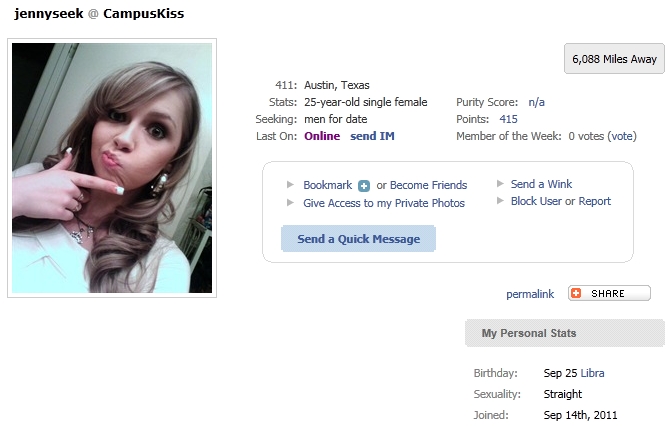Click the arrow bullet beside Give Access
Image resolution: width=669 pixels, height=426 pixels.
290,203
